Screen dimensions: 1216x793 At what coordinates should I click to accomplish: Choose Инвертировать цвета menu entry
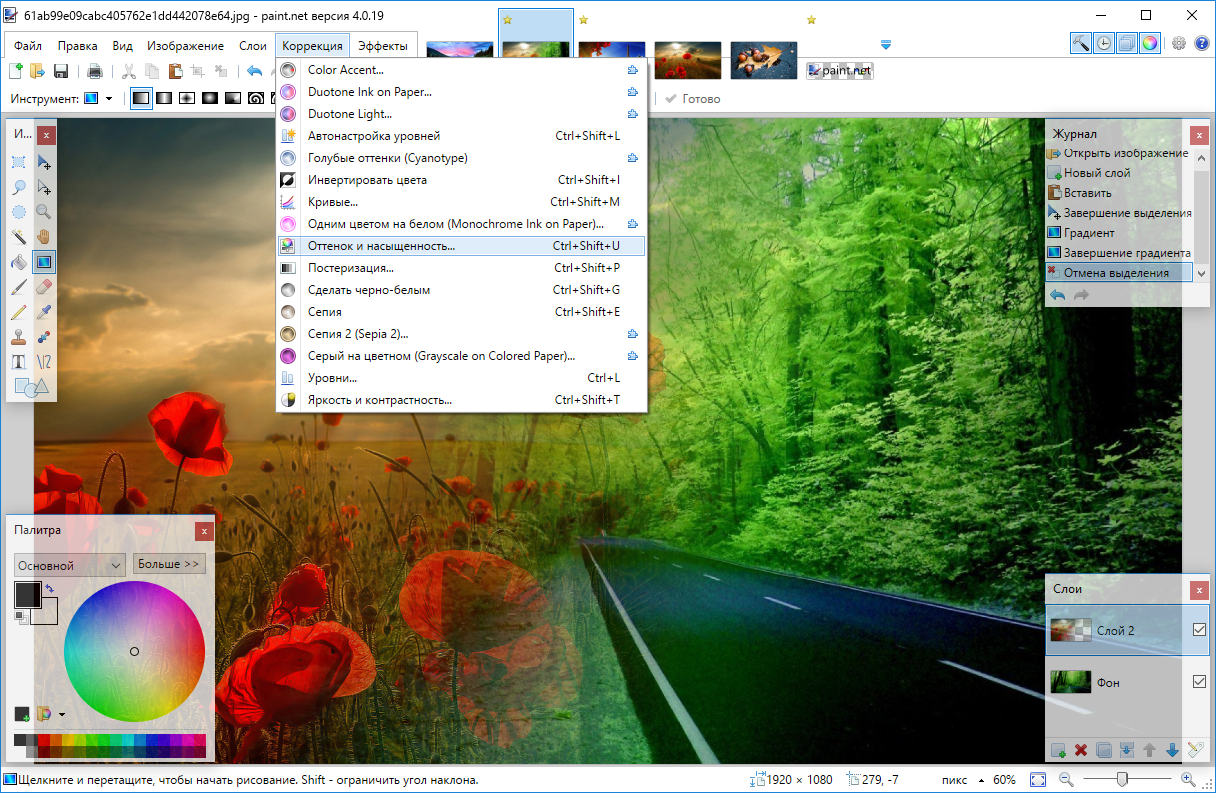coord(461,179)
